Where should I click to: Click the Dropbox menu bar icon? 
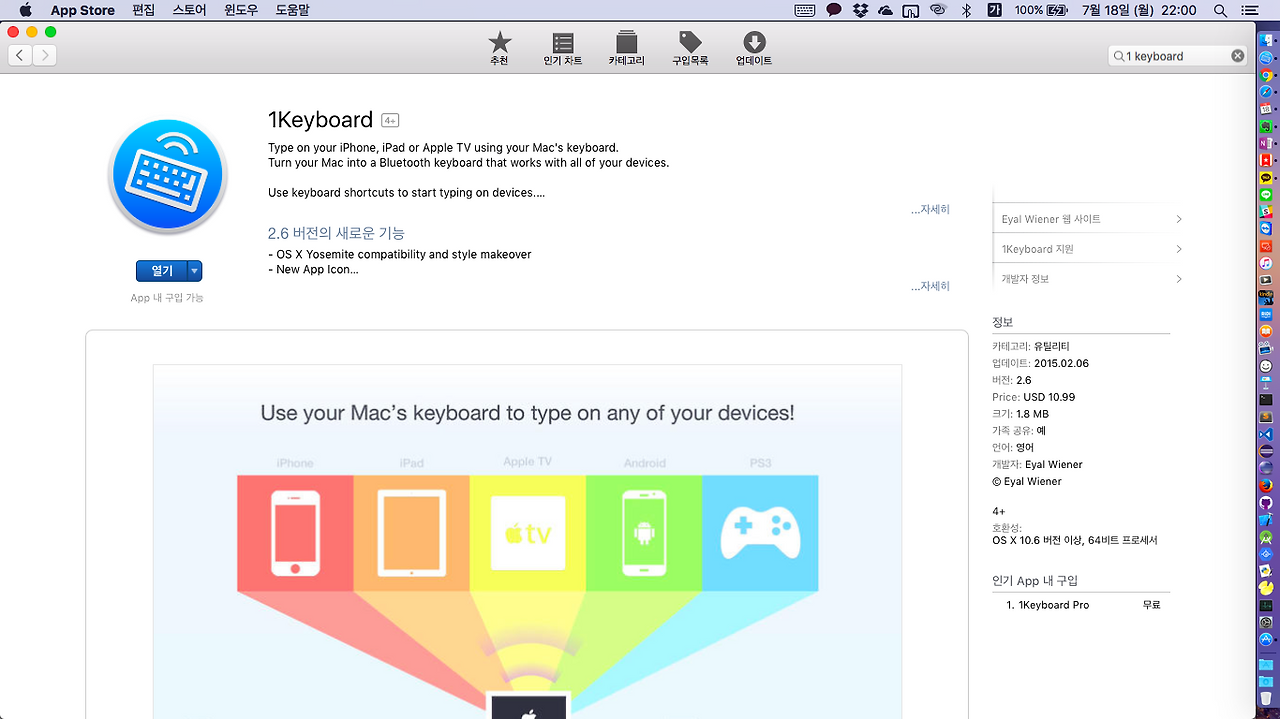point(860,10)
